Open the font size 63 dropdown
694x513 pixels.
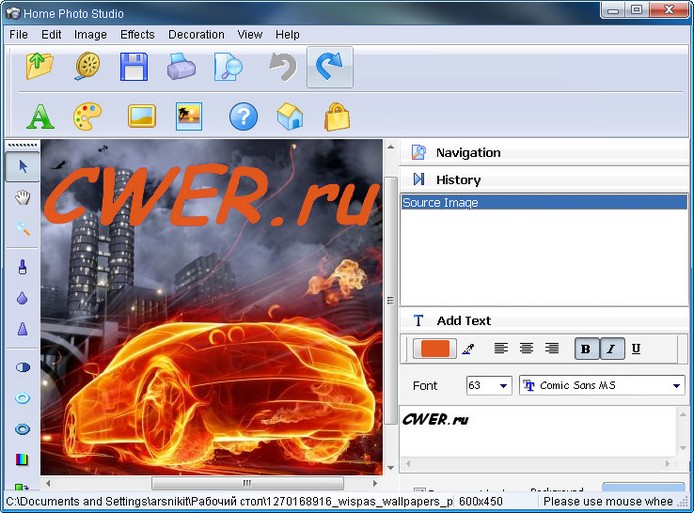(x=503, y=386)
